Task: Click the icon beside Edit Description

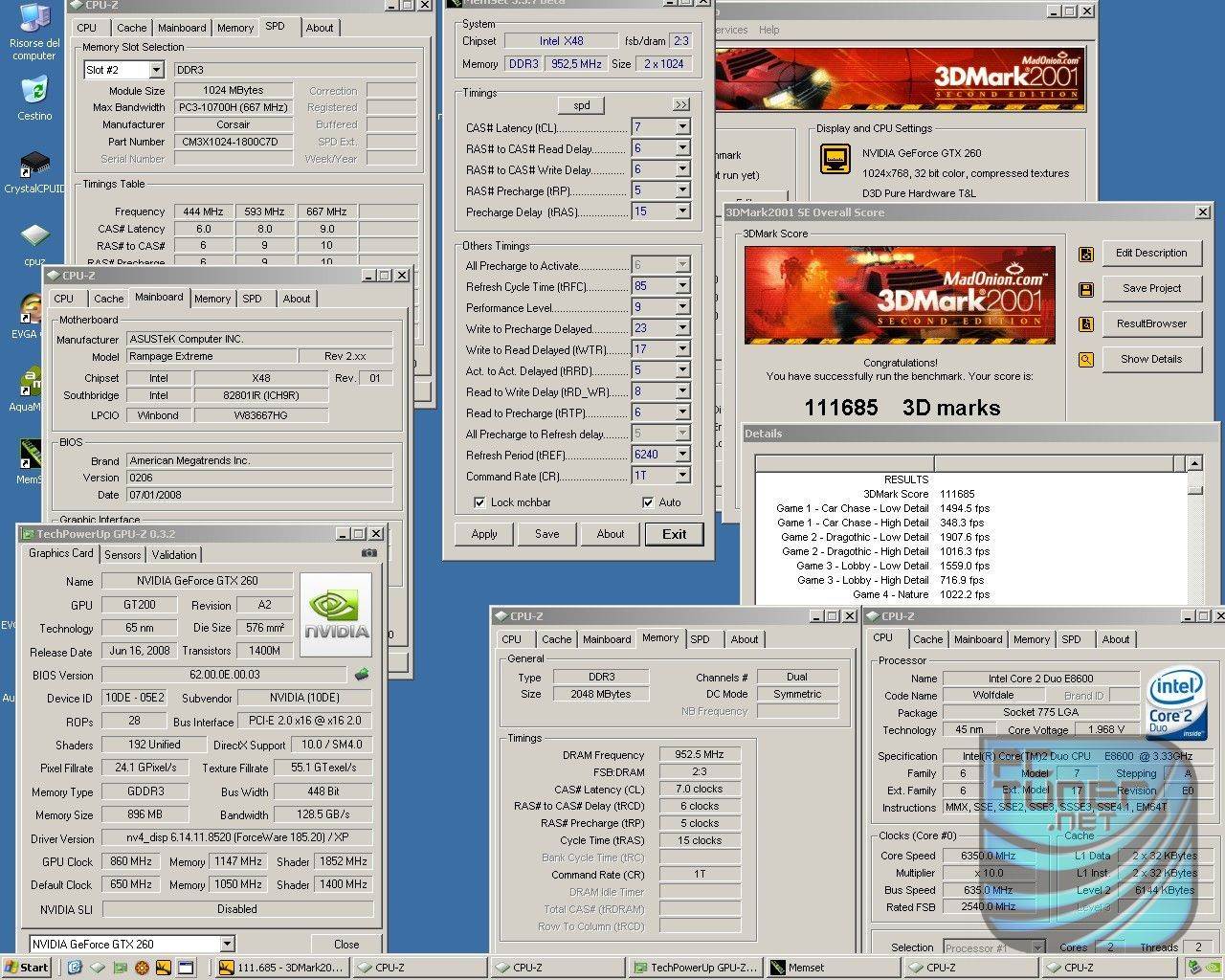Action: pos(1085,254)
